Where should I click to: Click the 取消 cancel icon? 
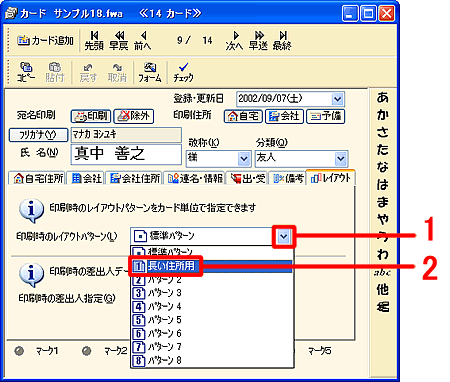point(117,72)
